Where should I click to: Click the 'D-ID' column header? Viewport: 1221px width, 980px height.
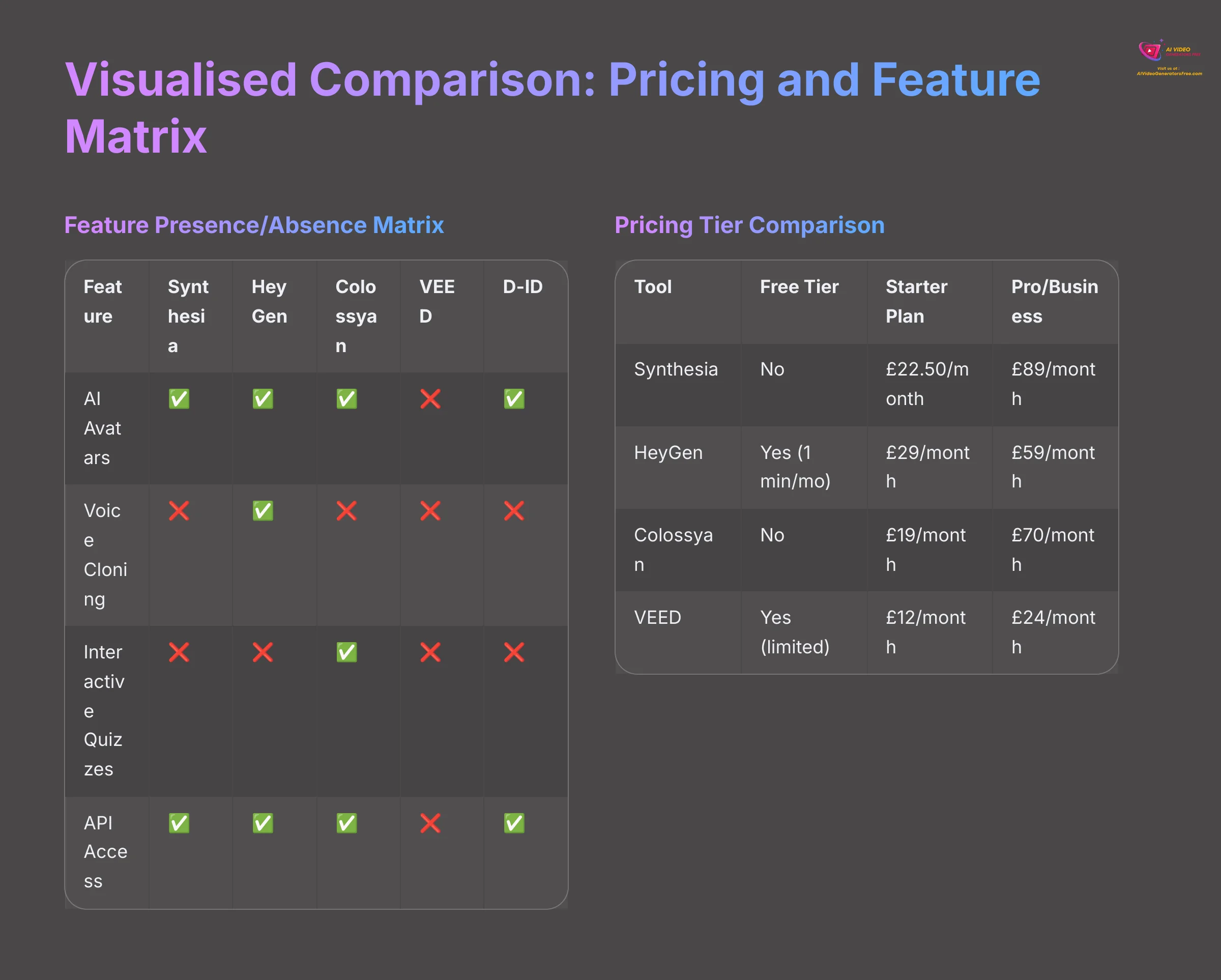coord(522,286)
